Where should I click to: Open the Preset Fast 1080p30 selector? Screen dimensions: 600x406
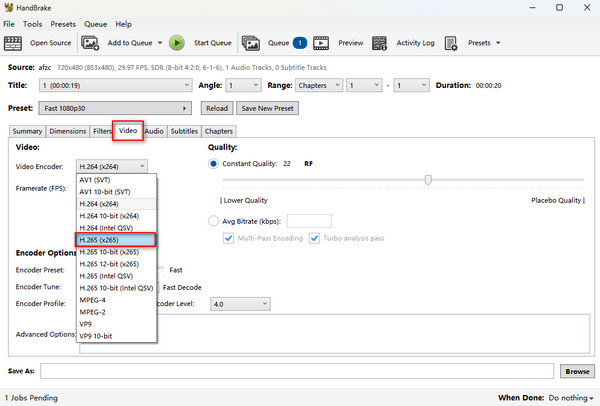[x=115, y=108]
